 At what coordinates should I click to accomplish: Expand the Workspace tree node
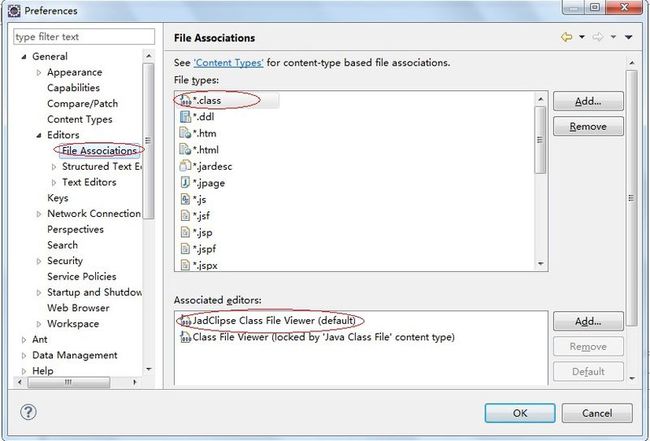[39, 324]
